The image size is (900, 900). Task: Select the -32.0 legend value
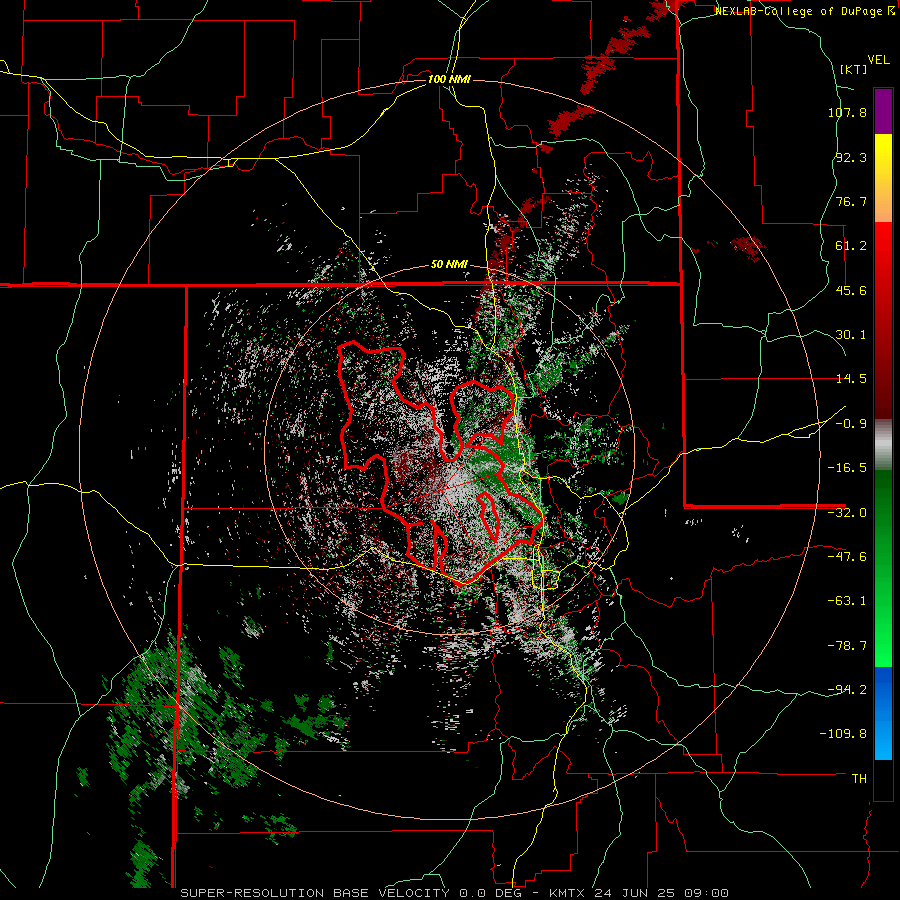pos(847,513)
